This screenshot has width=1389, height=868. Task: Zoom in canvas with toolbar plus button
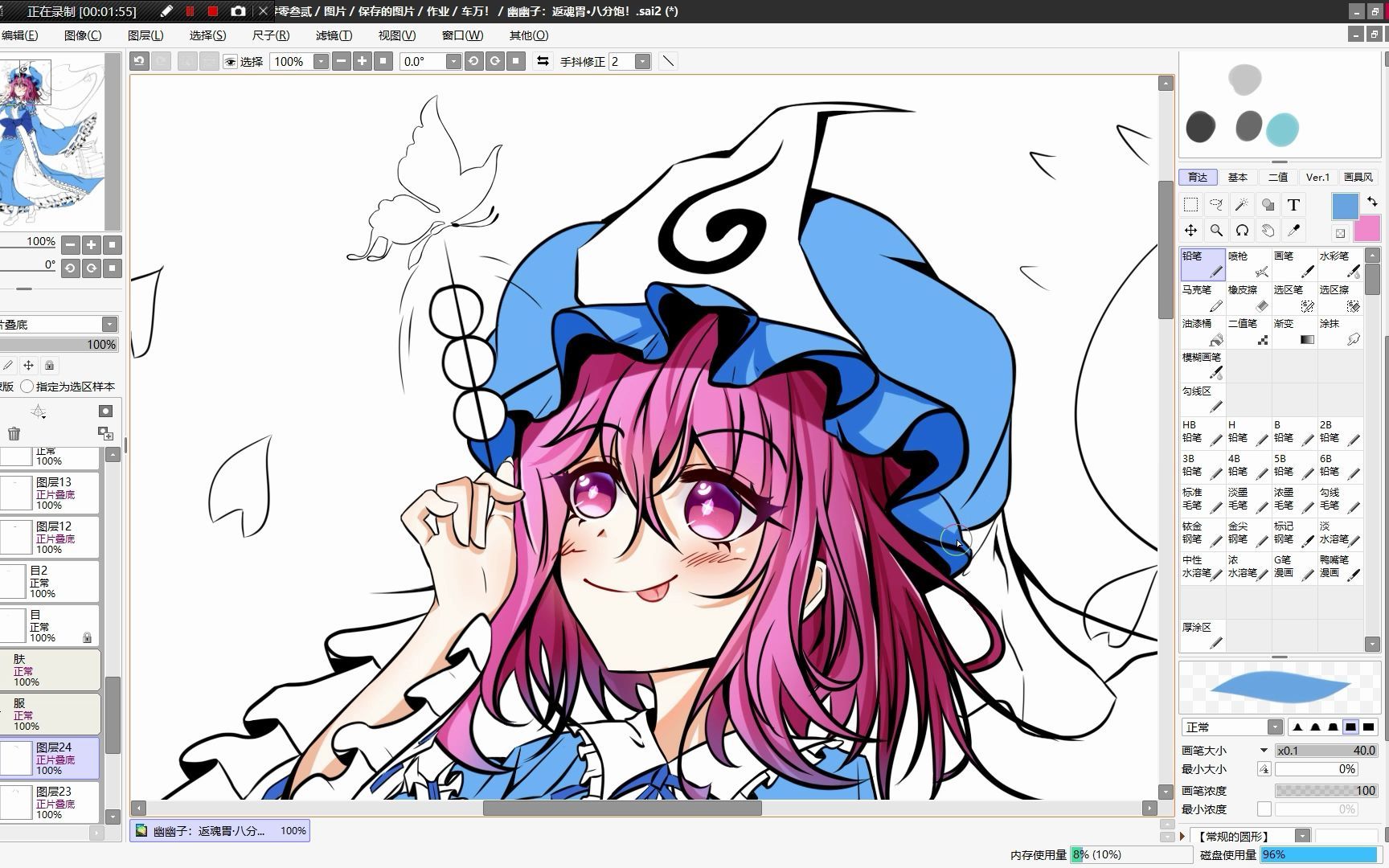pos(362,61)
